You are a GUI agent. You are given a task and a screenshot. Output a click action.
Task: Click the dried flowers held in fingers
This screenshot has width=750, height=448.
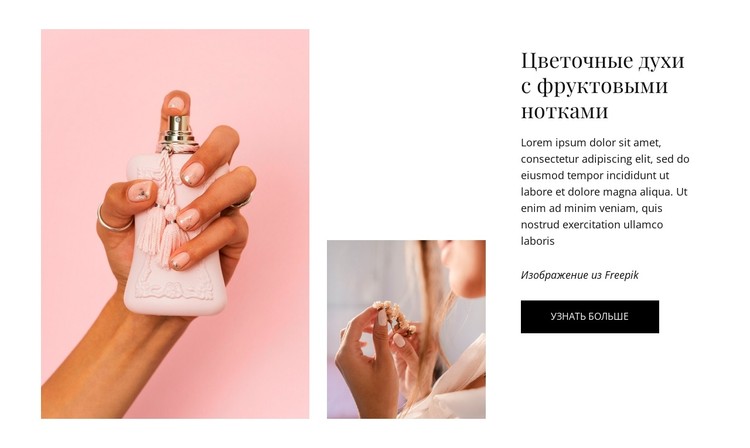(395, 316)
